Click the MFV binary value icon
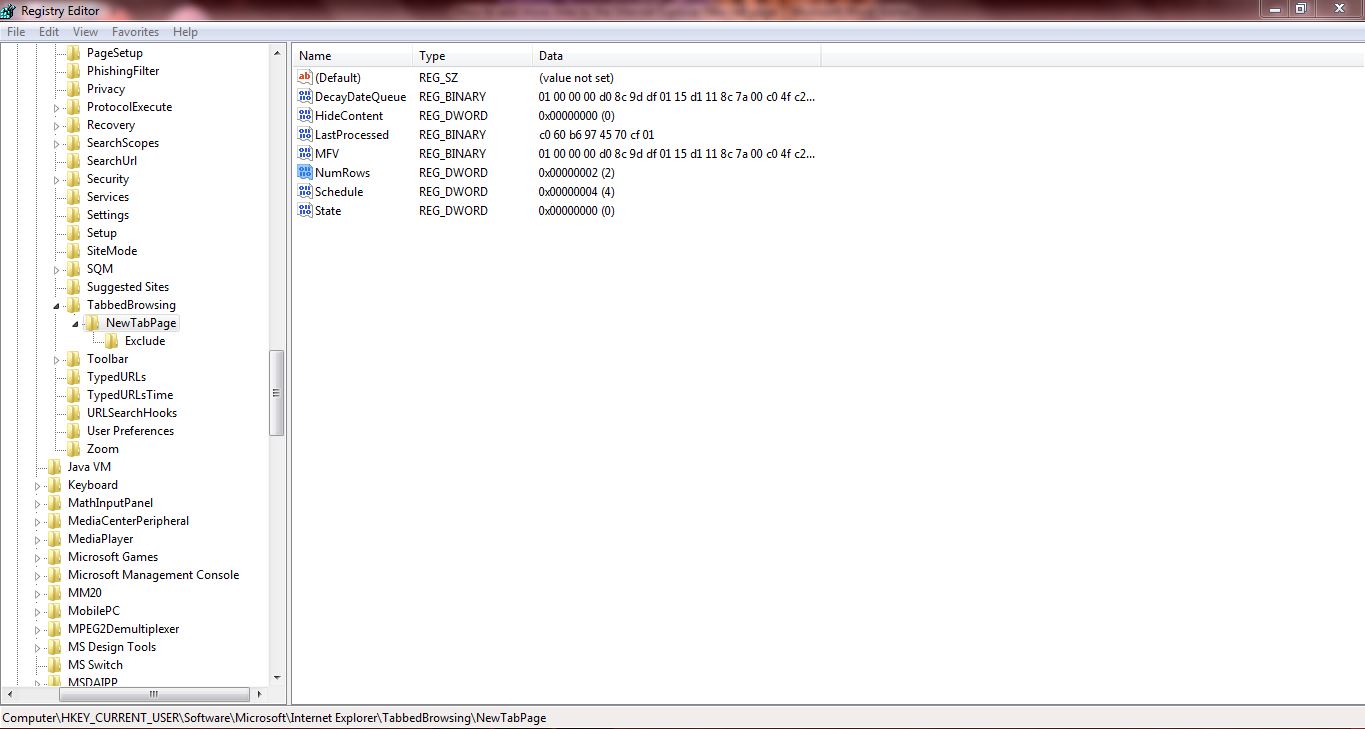This screenshot has width=1365, height=729. (x=305, y=153)
